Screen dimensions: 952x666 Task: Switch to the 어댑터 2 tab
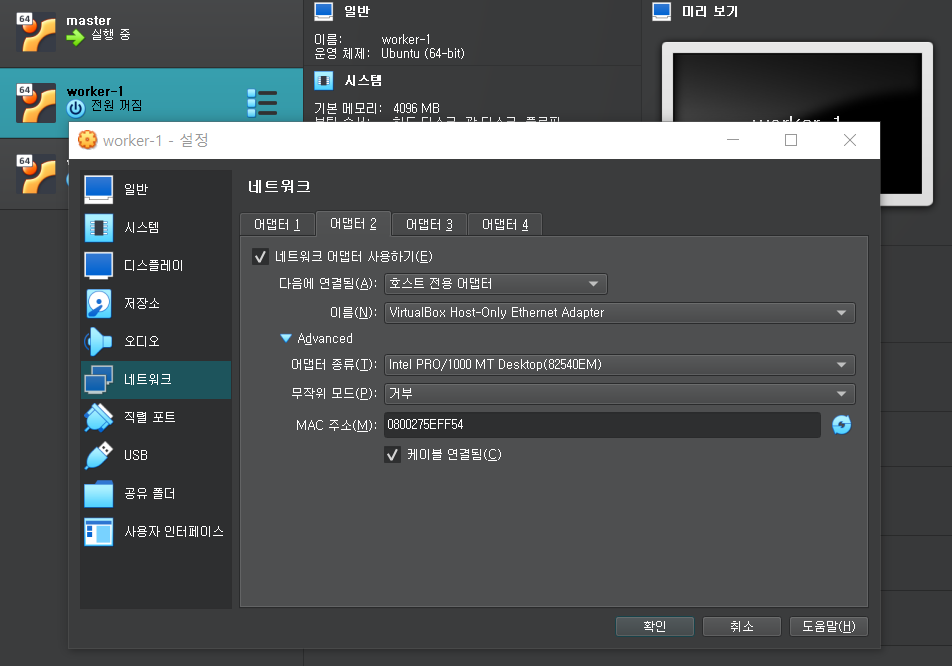[353, 224]
